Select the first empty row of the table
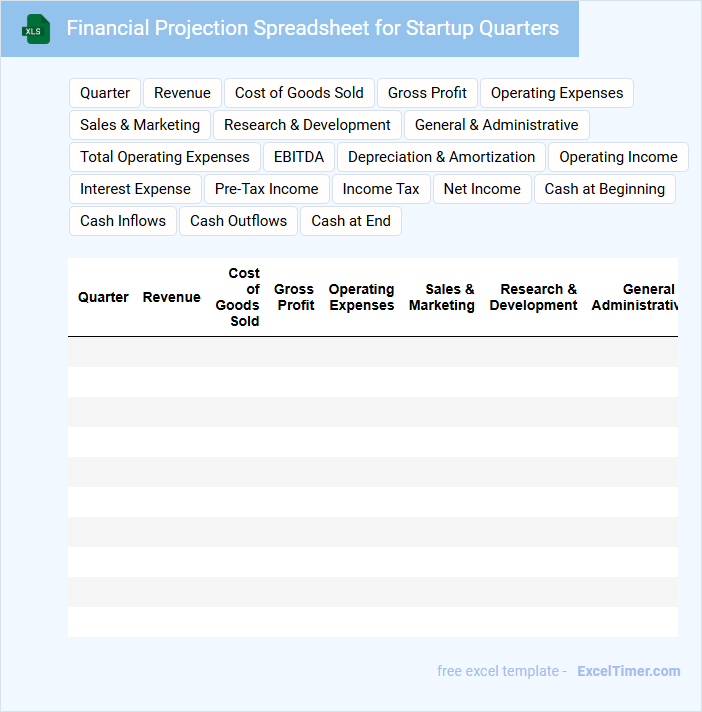 coord(372,352)
